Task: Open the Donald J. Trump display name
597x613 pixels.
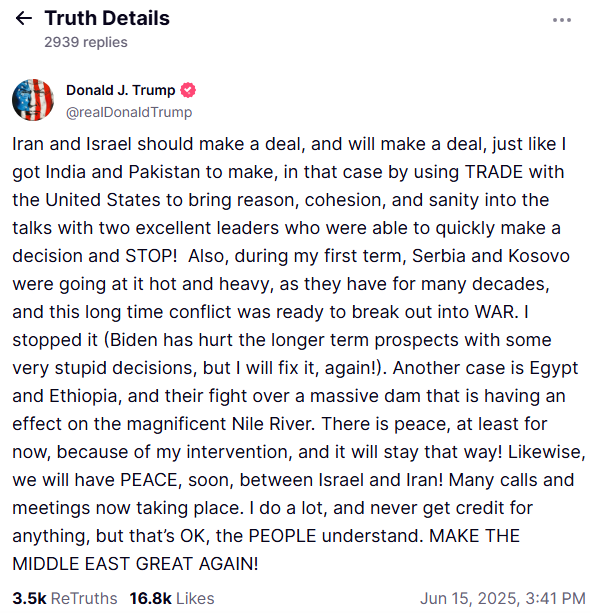Action: (x=120, y=90)
